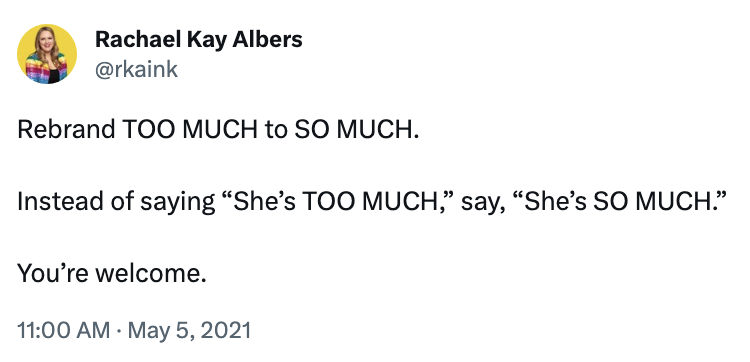The image size is (750, 362).
Task: Click the dot separator between time and date
Action: click(x=119, y=331)
